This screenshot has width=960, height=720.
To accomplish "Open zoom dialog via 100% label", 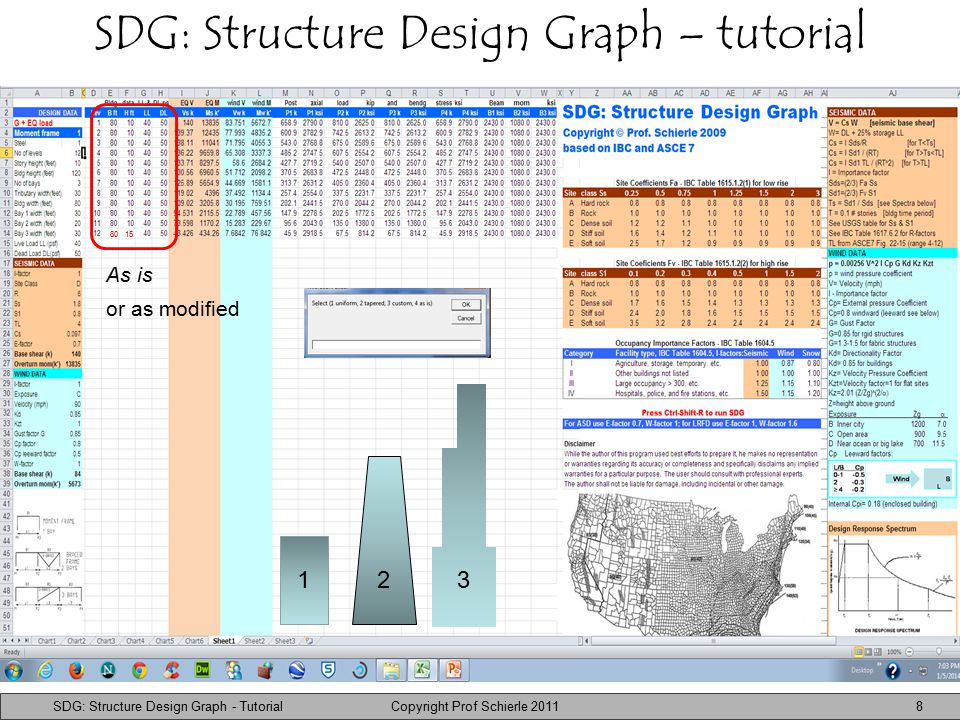I will pyautogui.click(x=894, y=652).
